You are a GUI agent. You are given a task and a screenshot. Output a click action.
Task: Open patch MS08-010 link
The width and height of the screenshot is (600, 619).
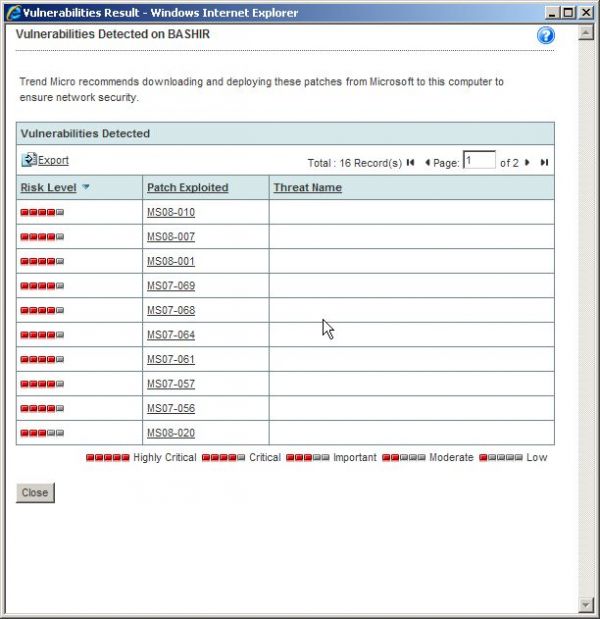pos(171,212)
